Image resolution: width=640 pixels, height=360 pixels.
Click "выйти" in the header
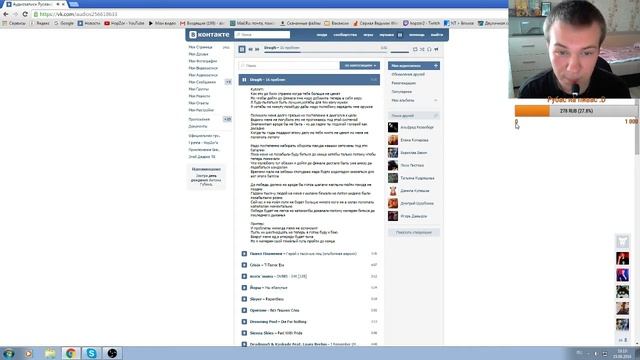436,35
